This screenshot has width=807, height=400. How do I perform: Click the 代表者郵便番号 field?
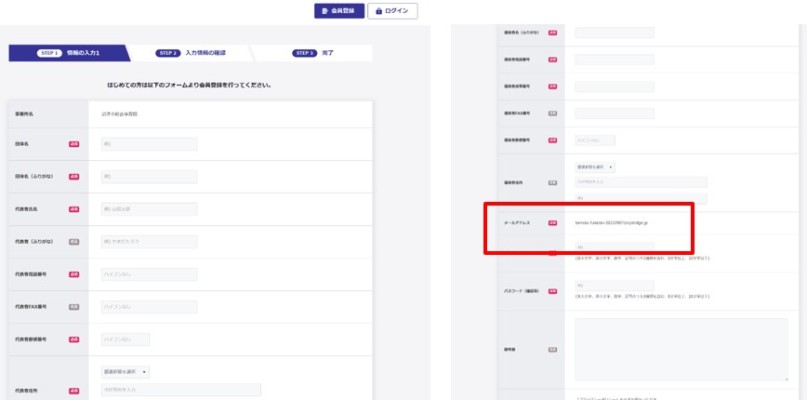[x=124, y=339]
